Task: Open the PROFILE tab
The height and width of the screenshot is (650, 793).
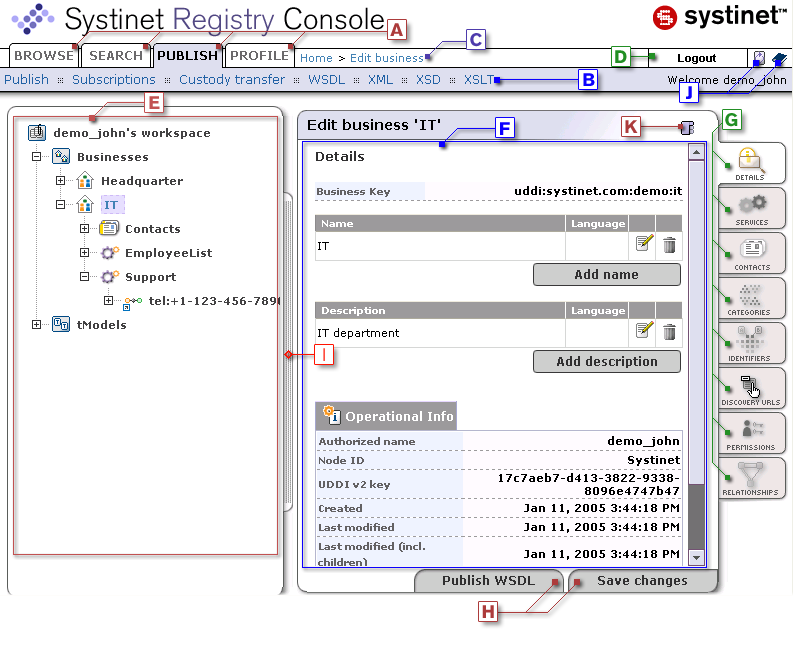Action: pyautogui.click(x=259, y=56)
